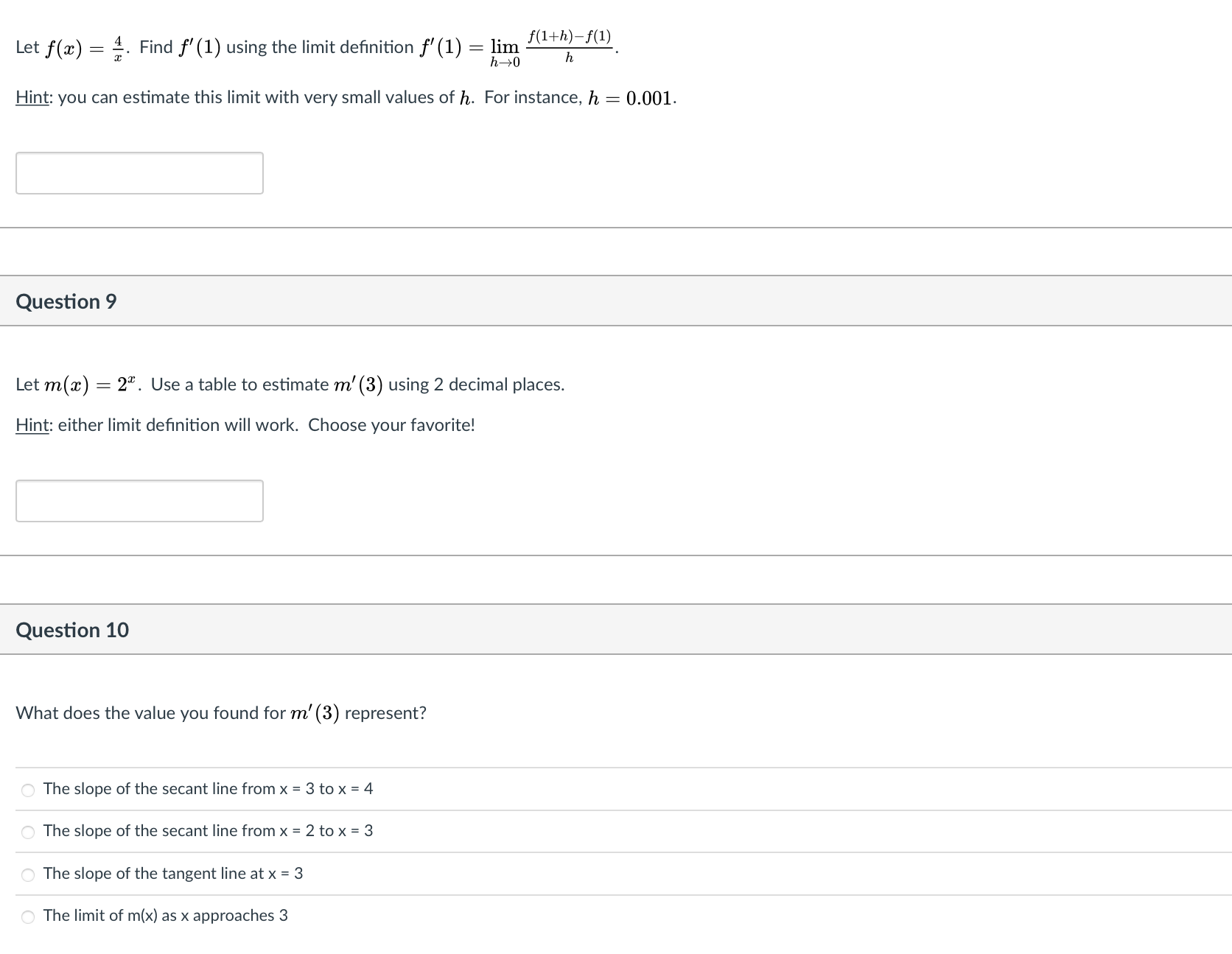Click the answer box for m'(3)

[139, 500]
